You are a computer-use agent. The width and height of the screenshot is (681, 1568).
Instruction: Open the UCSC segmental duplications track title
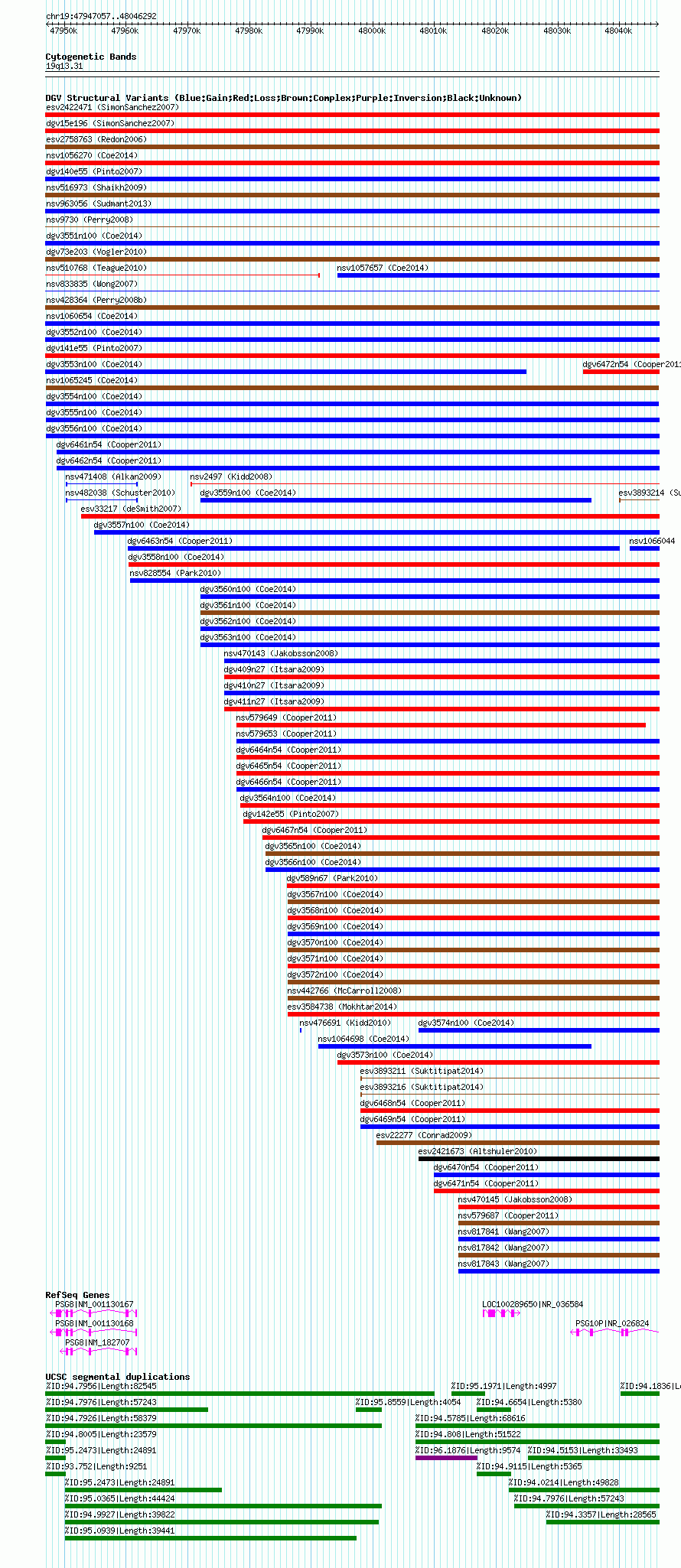coord(118,1377)
